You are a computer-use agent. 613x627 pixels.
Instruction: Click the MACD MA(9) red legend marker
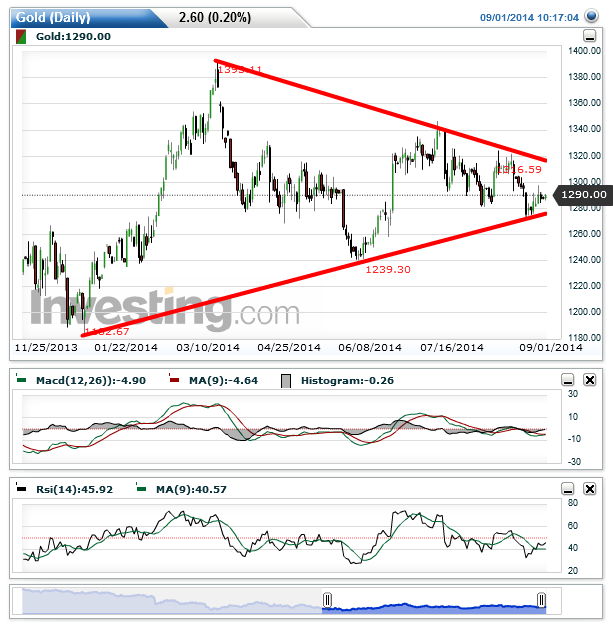[x=174, y=379]
